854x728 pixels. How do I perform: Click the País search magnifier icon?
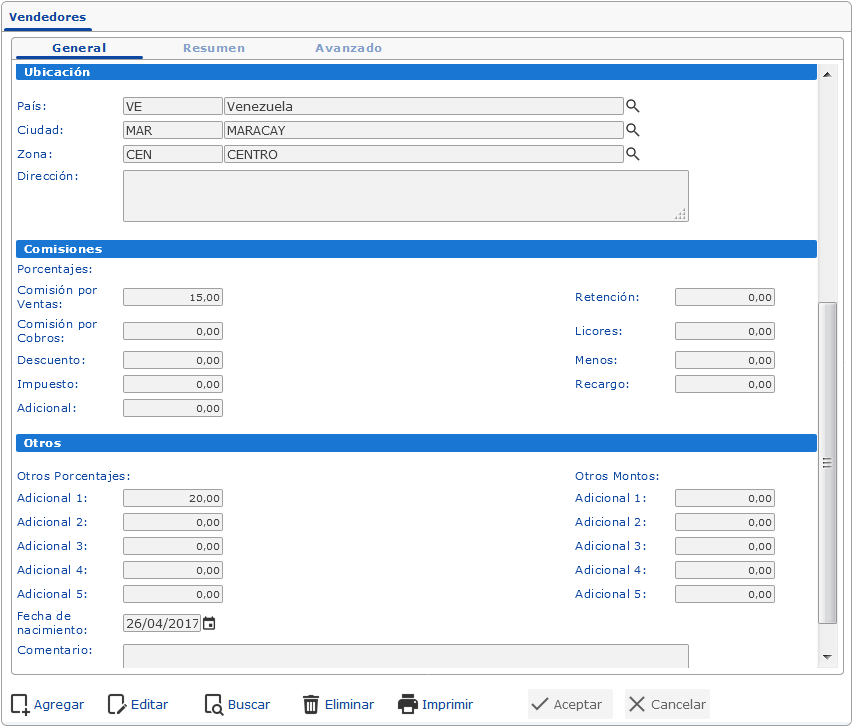point(632,106)
